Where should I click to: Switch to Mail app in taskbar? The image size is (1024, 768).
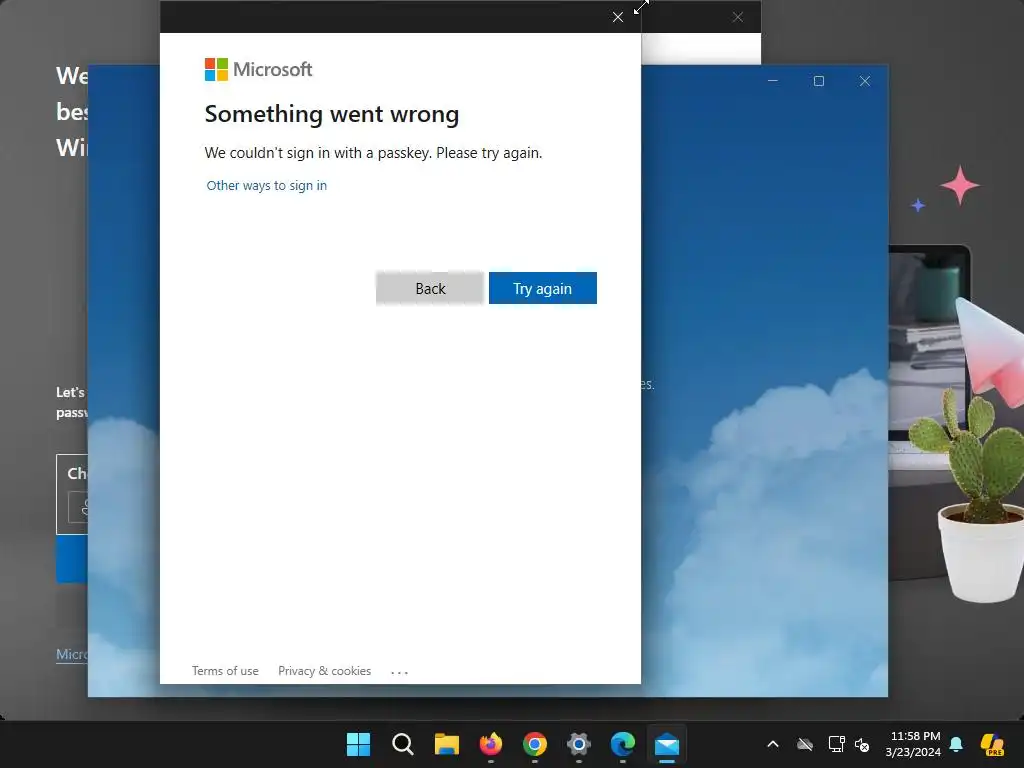[x=667, y=744]
